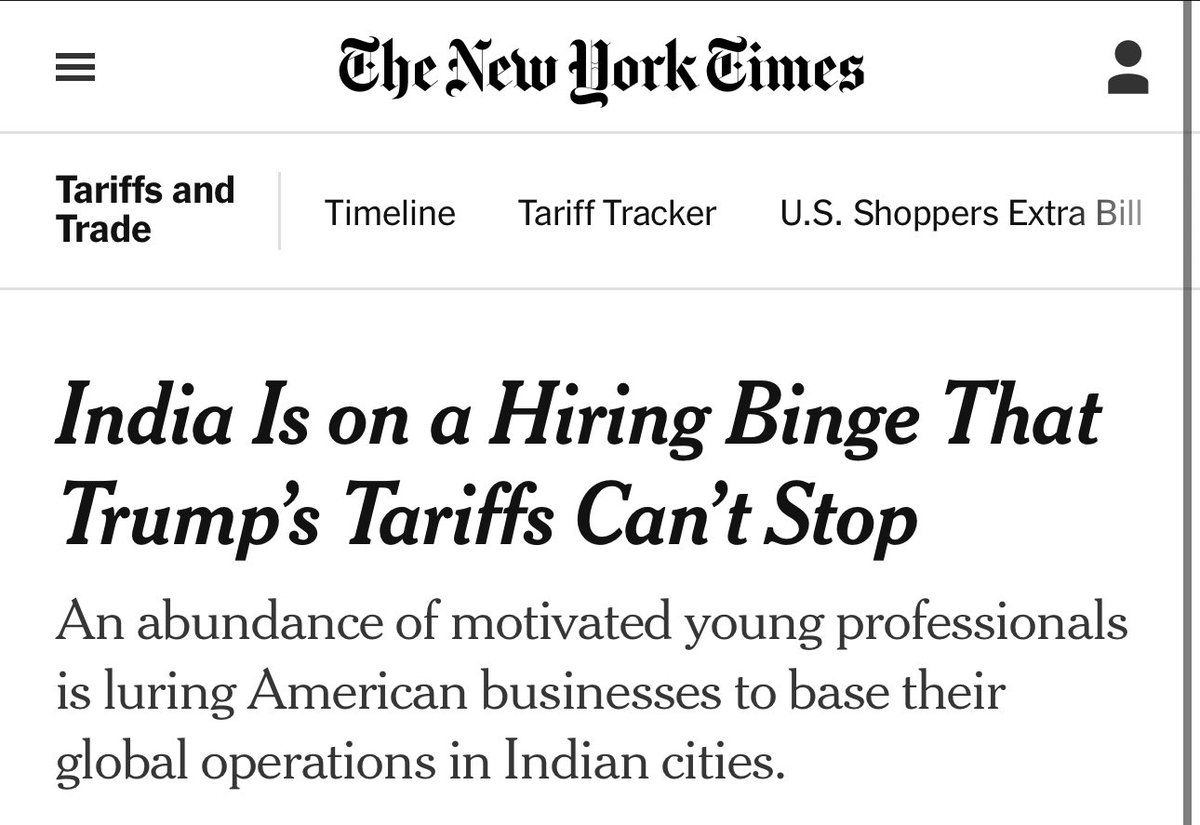
Task: Click the account profile icon
Action: click(x=1128, y=67)
